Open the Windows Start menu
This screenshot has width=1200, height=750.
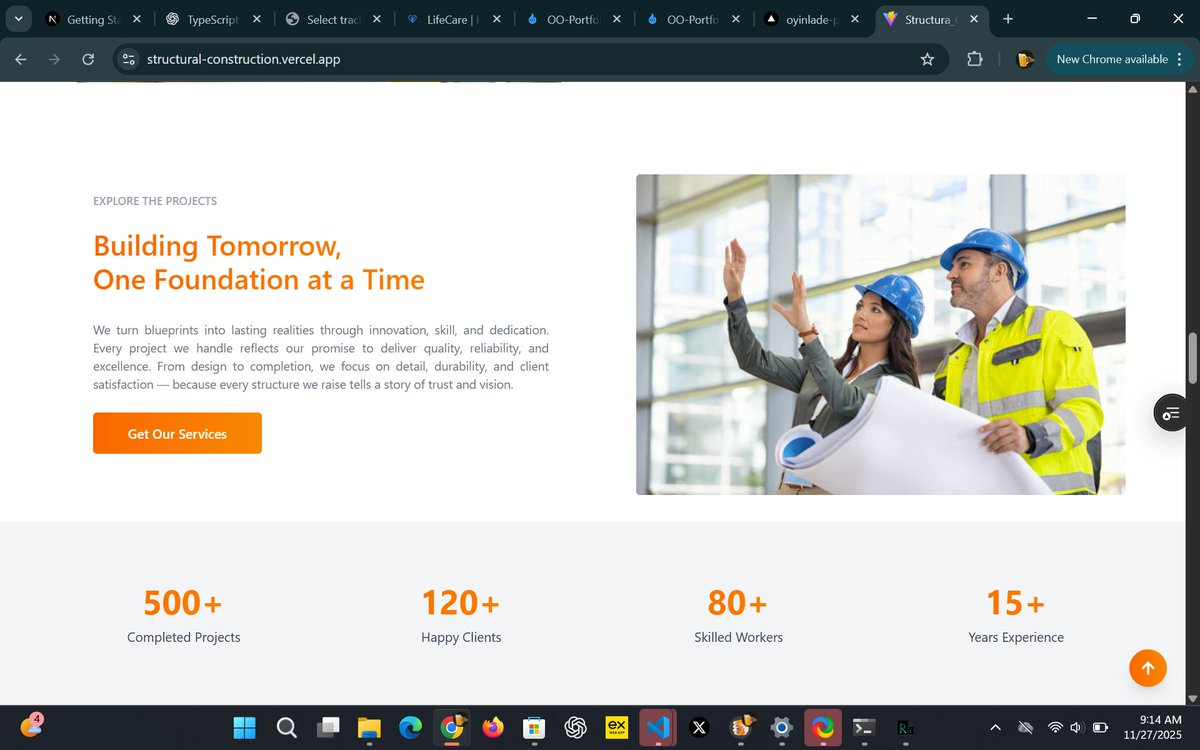tap(245, 727)
